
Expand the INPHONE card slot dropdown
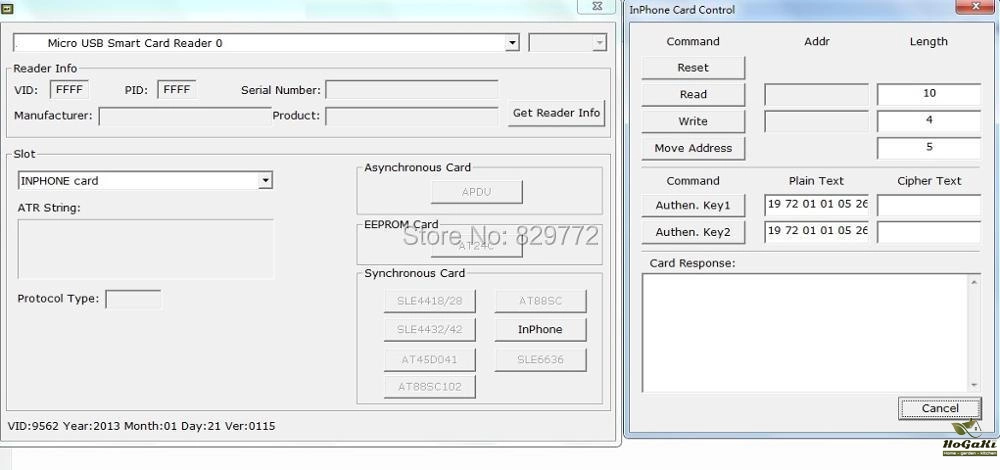[265, 180]
